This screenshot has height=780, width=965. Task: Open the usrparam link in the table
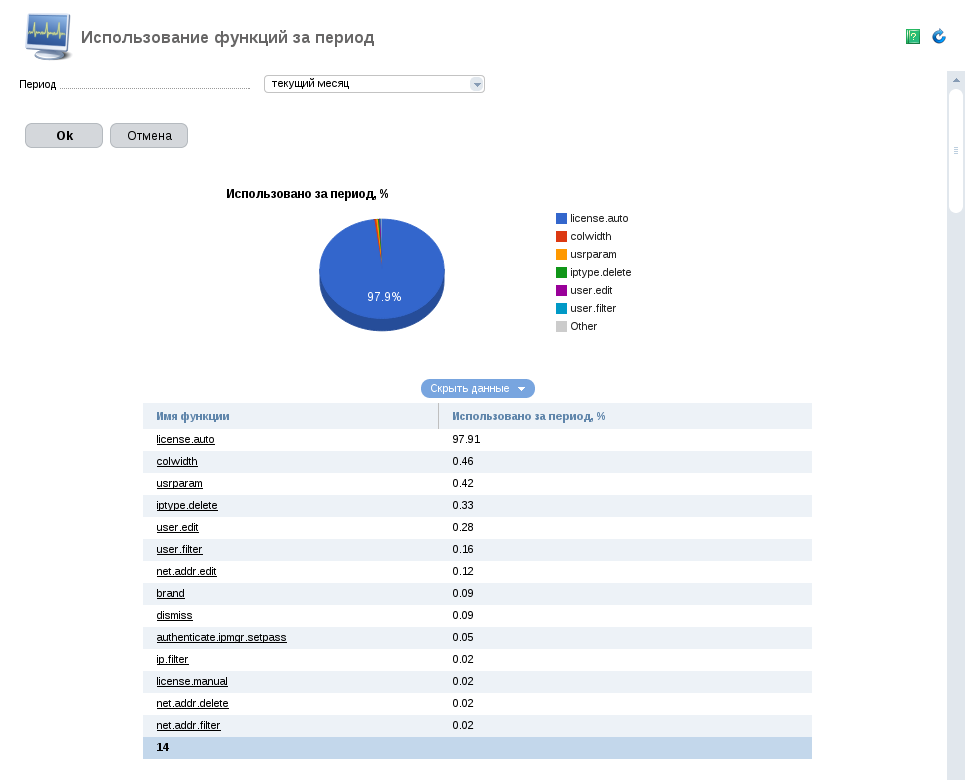[x=179, y=484]
